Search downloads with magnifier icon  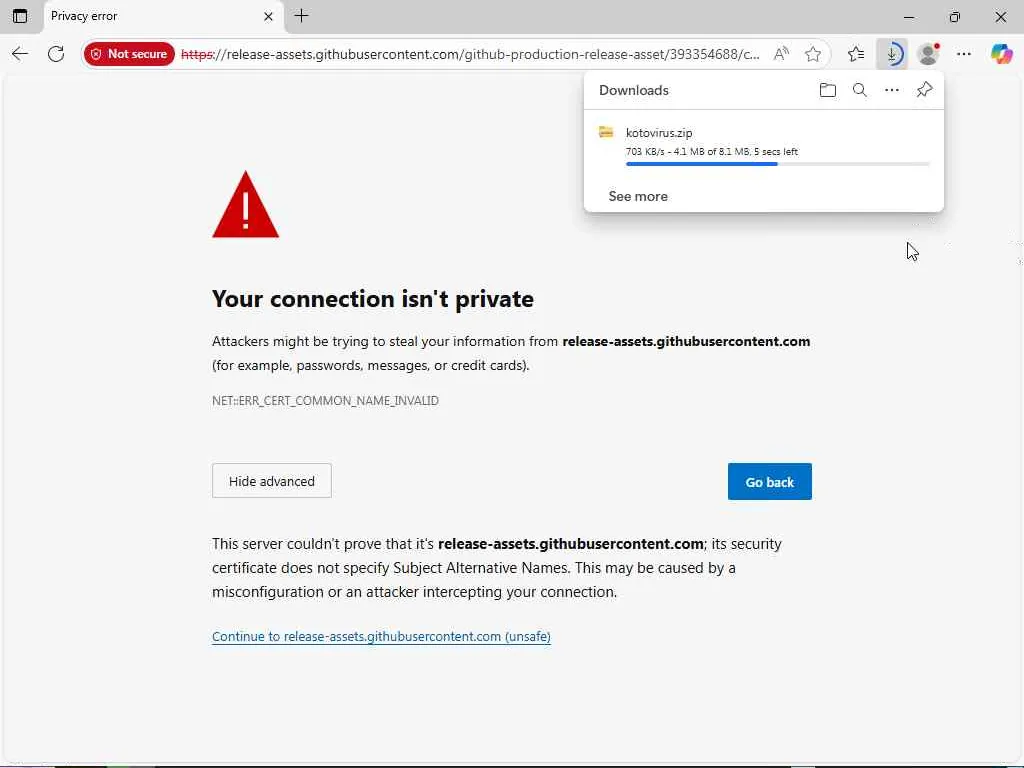(859, 90)
